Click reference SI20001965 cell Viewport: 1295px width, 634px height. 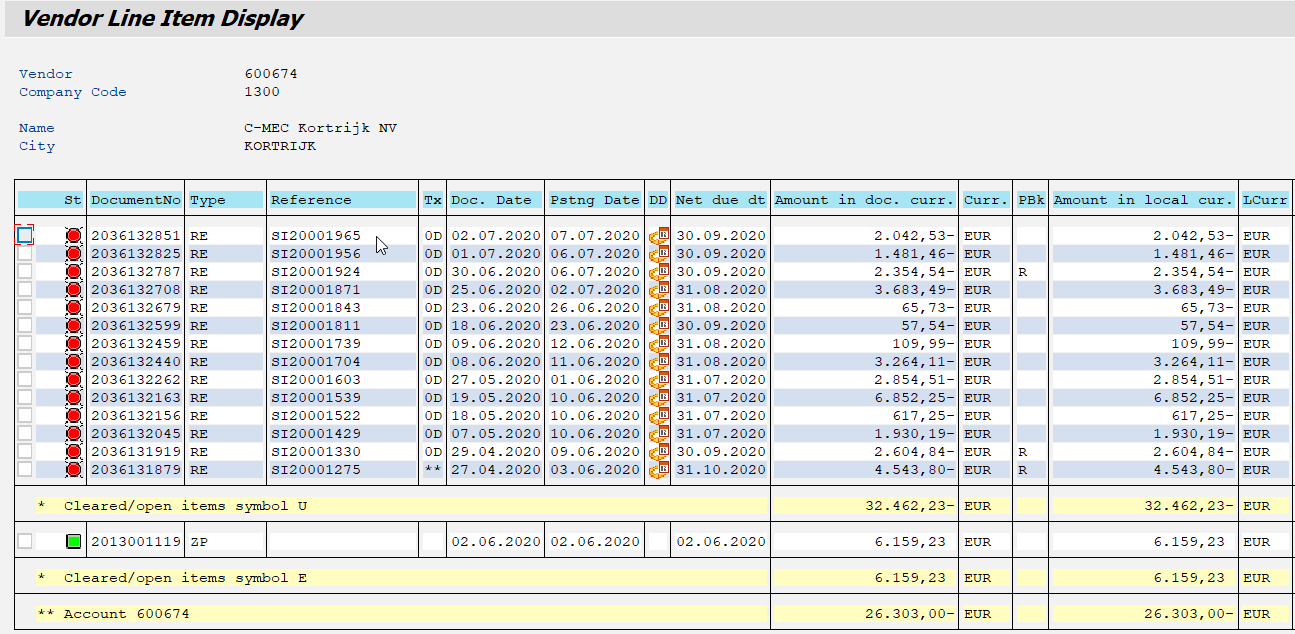click(x=316, y=236)
